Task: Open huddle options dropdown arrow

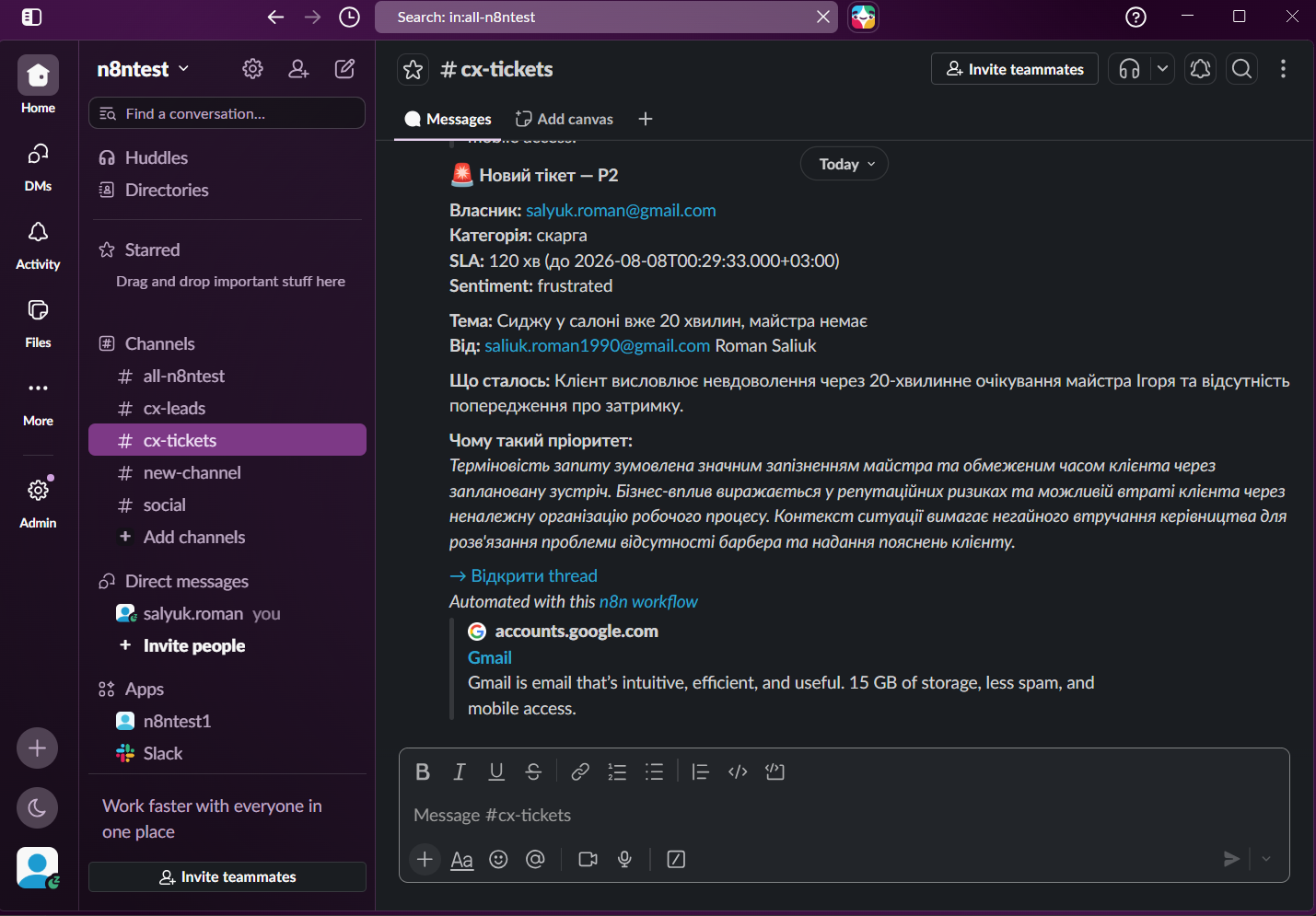Action: pos(1162,69)
